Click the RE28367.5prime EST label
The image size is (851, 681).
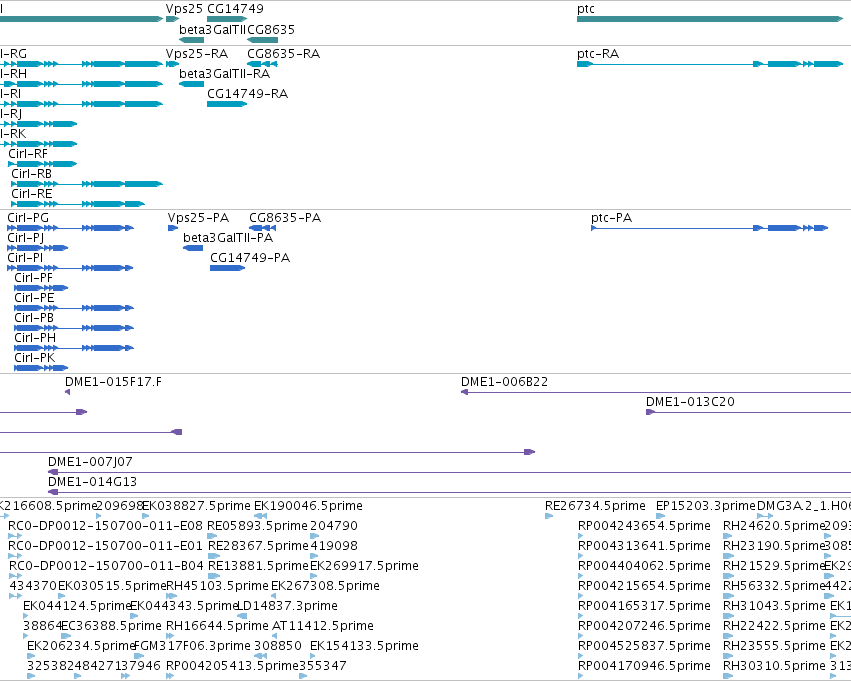click(x=258, y=546)
